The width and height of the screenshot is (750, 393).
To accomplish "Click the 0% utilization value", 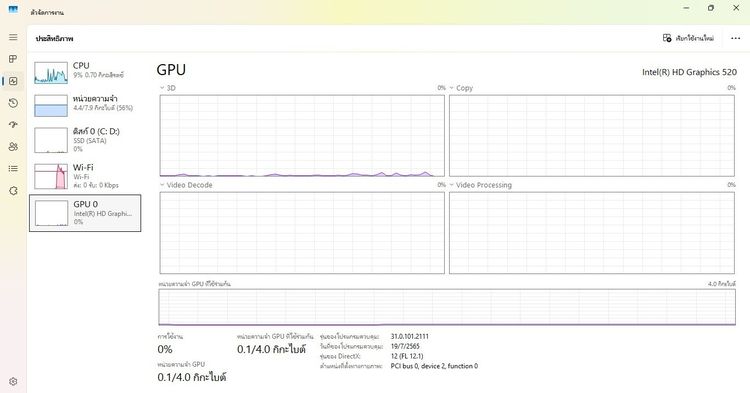I will point(165,349).
